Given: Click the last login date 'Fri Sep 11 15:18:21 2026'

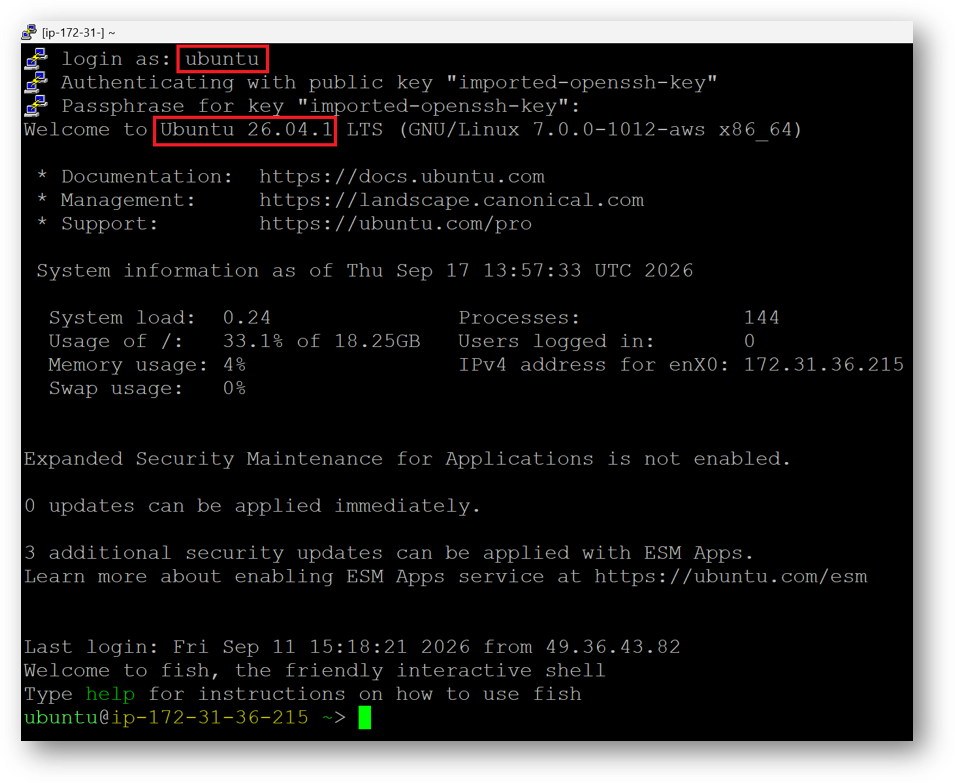Looking at the screenshot, I should (x=322, y=647).
